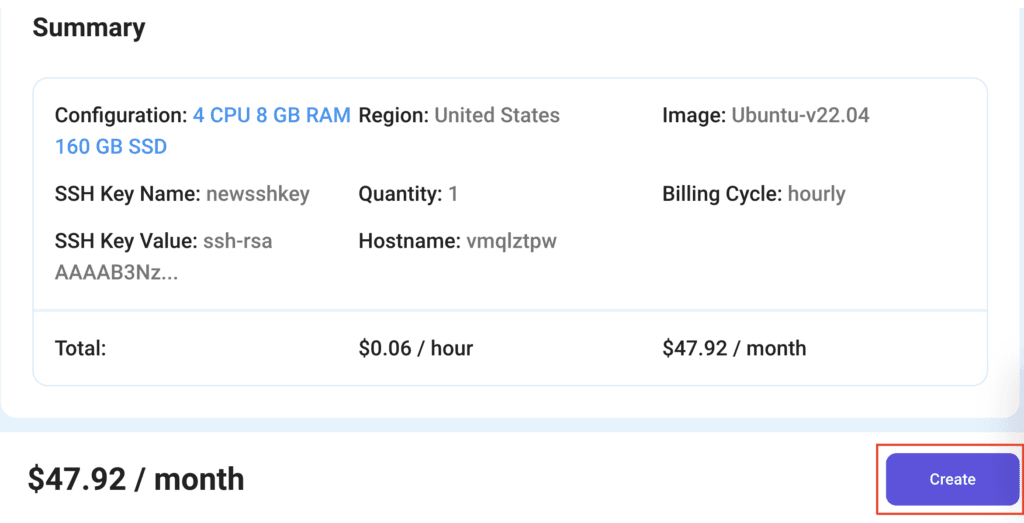Click the Ubuntu-v22.04 image value
1024x523 pixels.
800,115
